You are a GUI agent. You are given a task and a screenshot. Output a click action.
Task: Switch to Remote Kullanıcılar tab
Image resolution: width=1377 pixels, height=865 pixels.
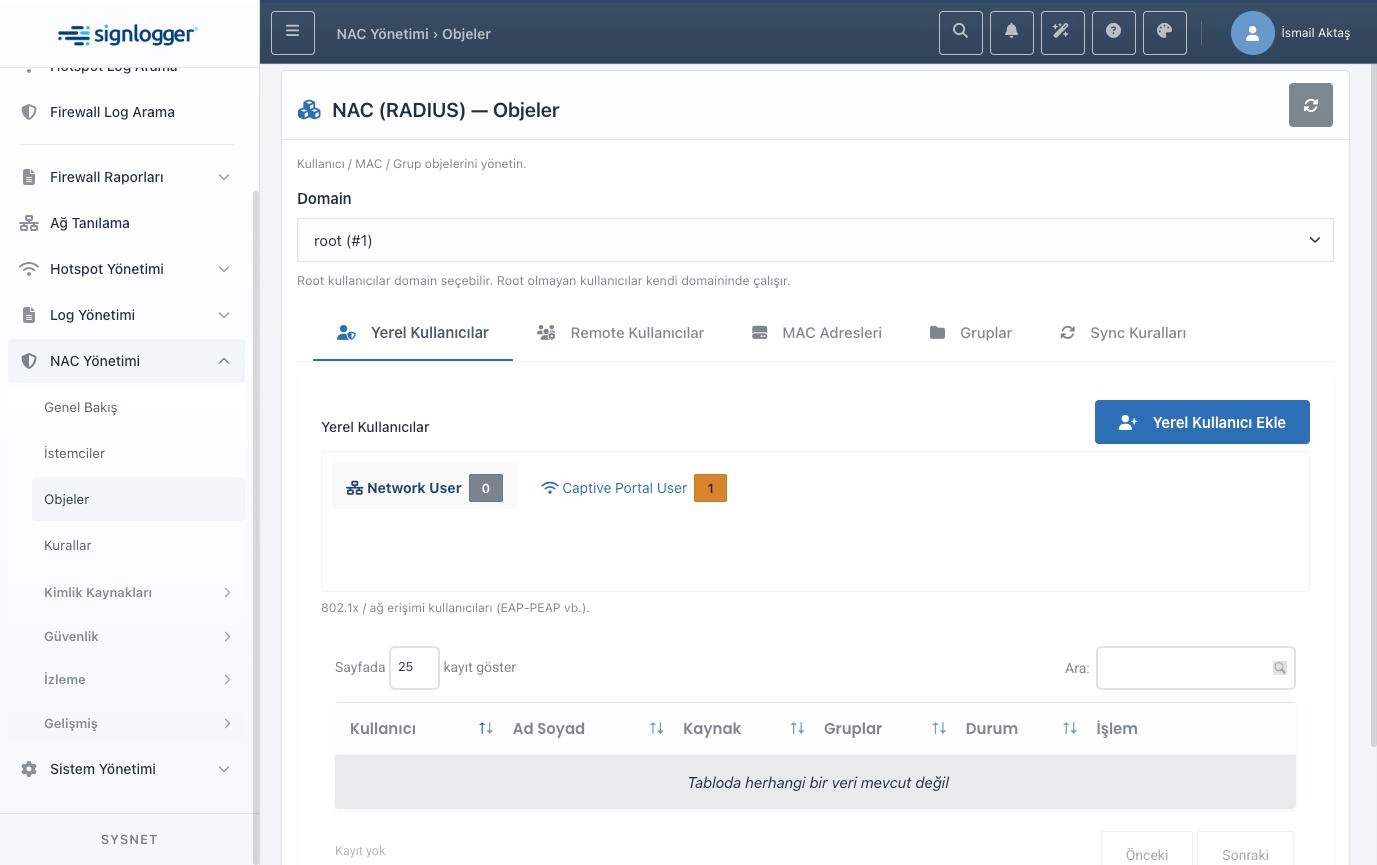(x=620, y=333)
